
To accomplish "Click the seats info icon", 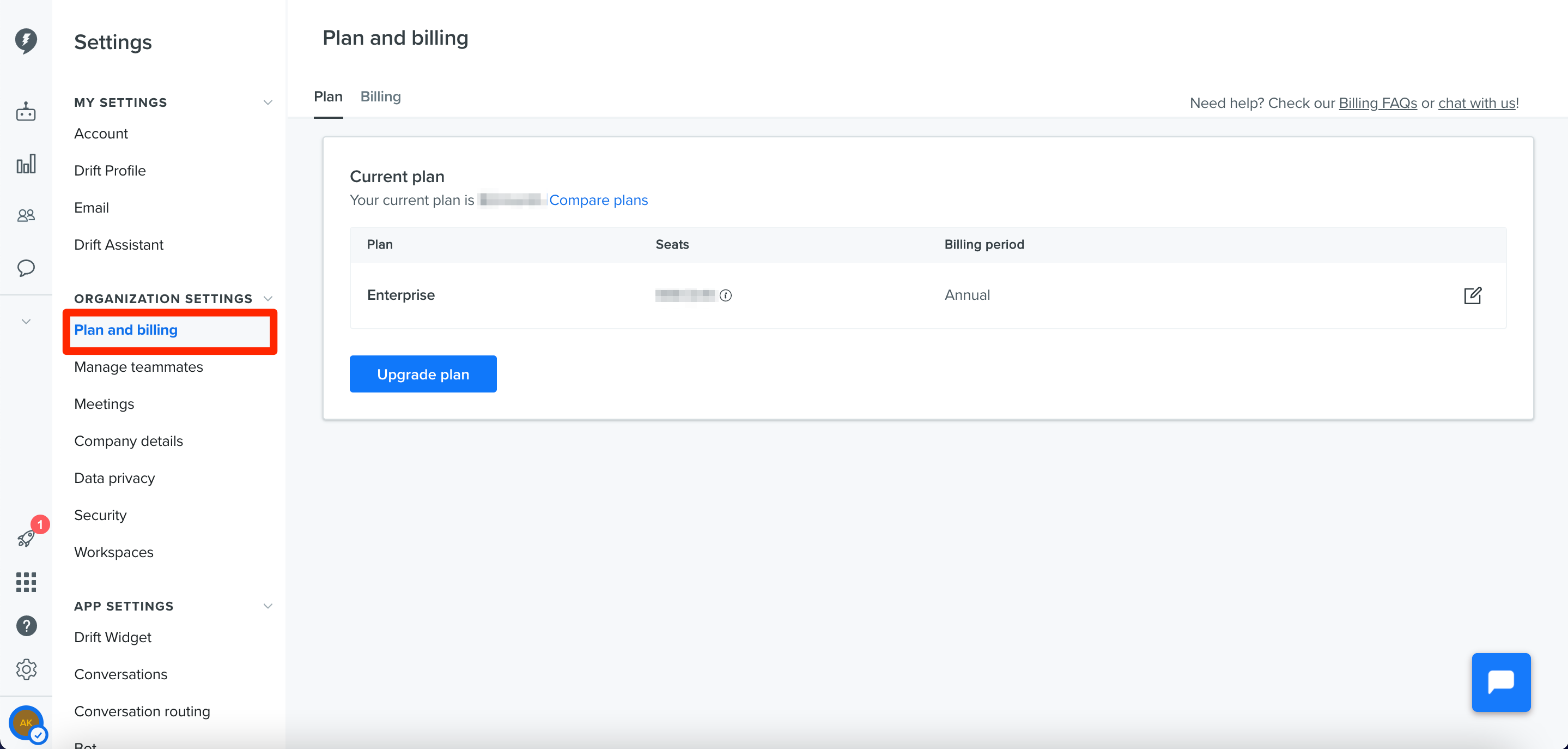I will 726,295.
